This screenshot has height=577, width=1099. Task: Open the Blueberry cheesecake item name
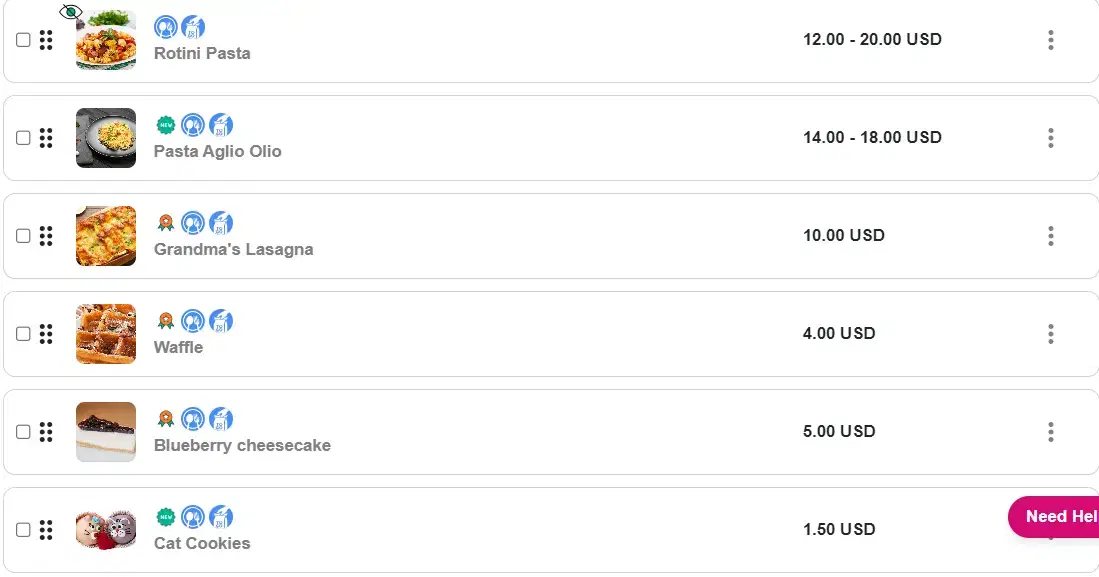click(242, 446)
